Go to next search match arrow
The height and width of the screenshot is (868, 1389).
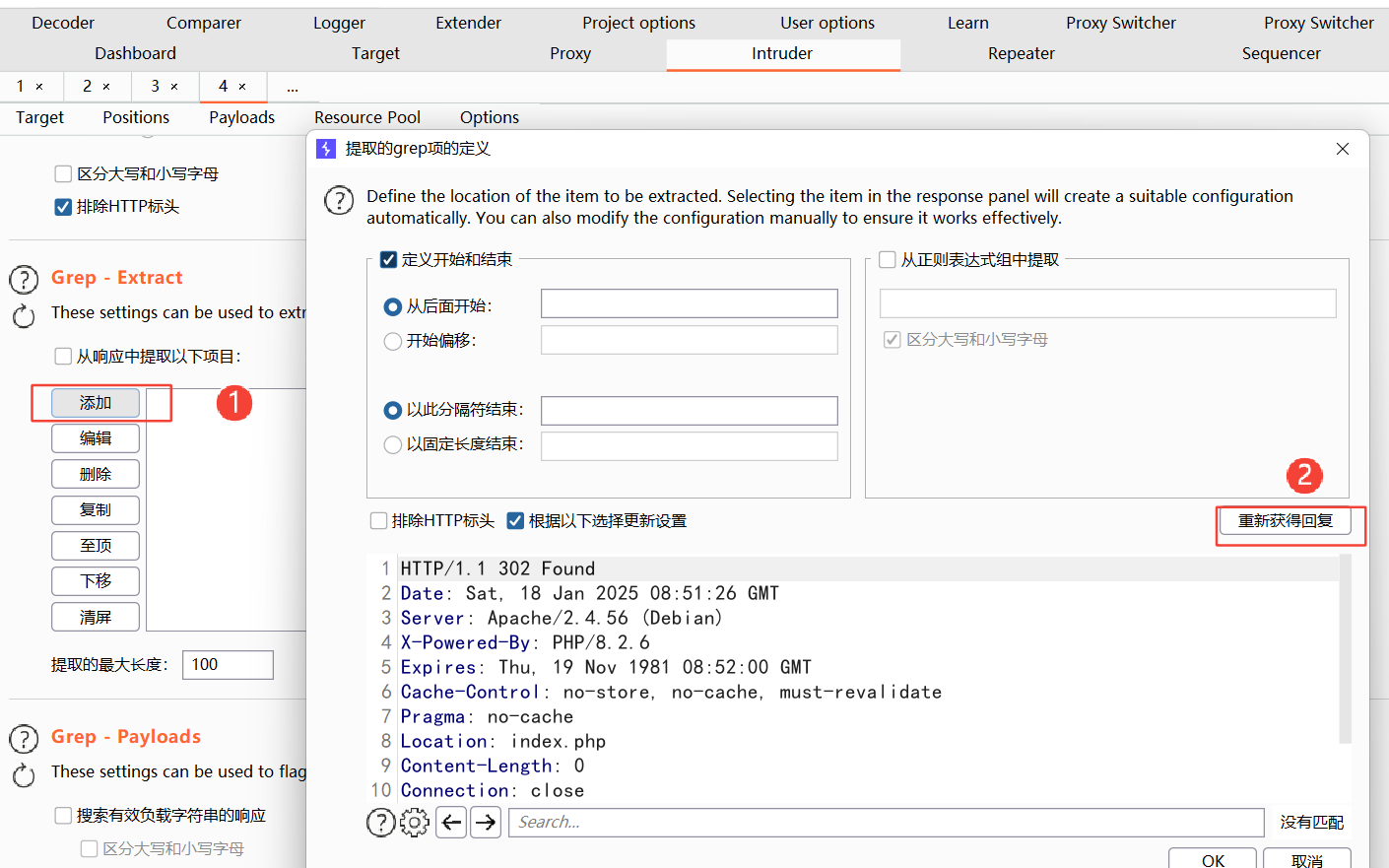[486, 822]
